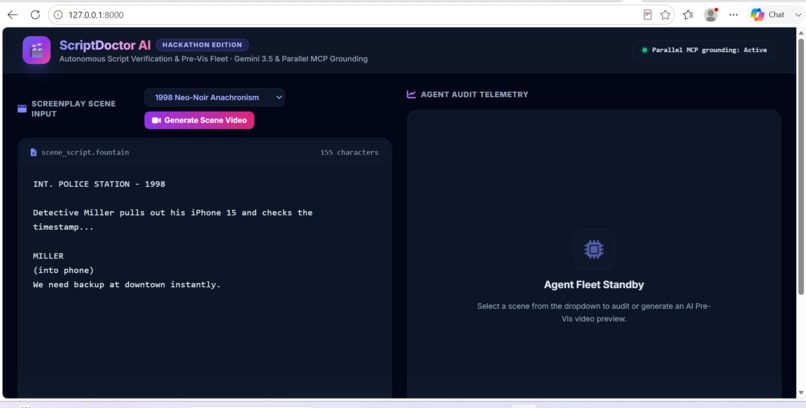Click the AGENT AUDIT TELEMETRY heading
The width and height of the screenshot is (806, 408).
[474, 95]
